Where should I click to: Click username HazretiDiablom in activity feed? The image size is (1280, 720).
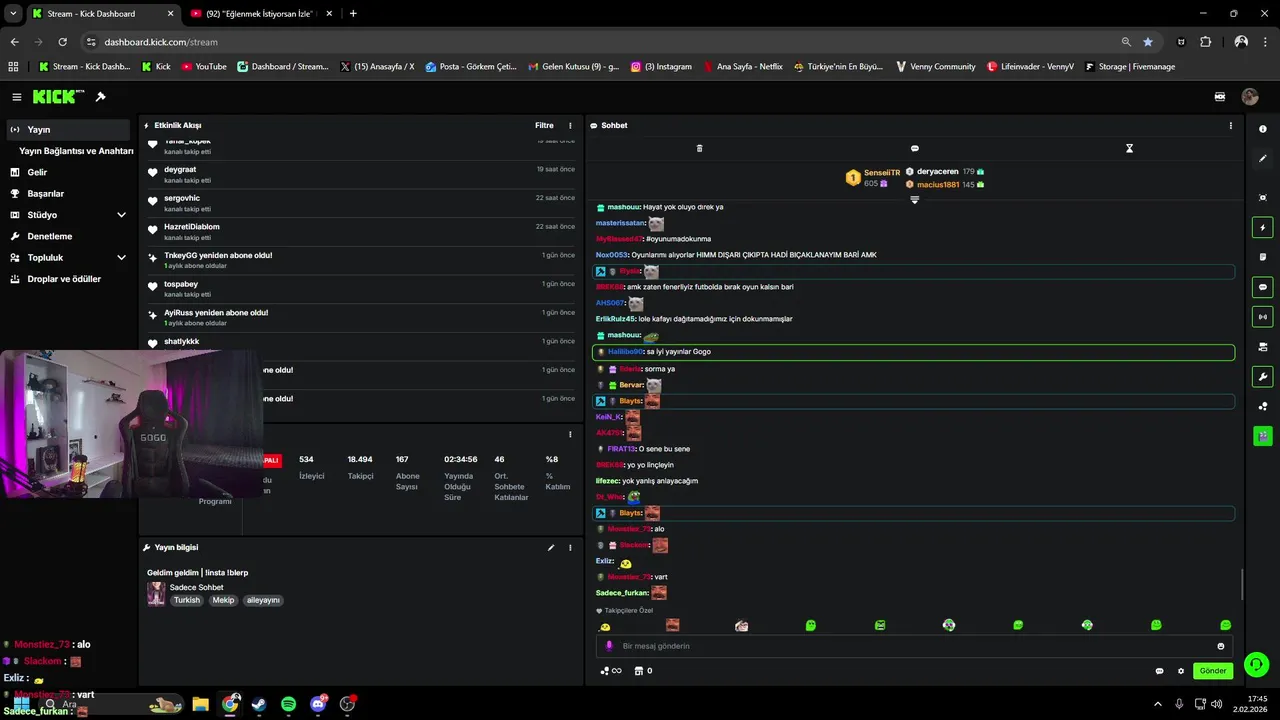point(192,227)
